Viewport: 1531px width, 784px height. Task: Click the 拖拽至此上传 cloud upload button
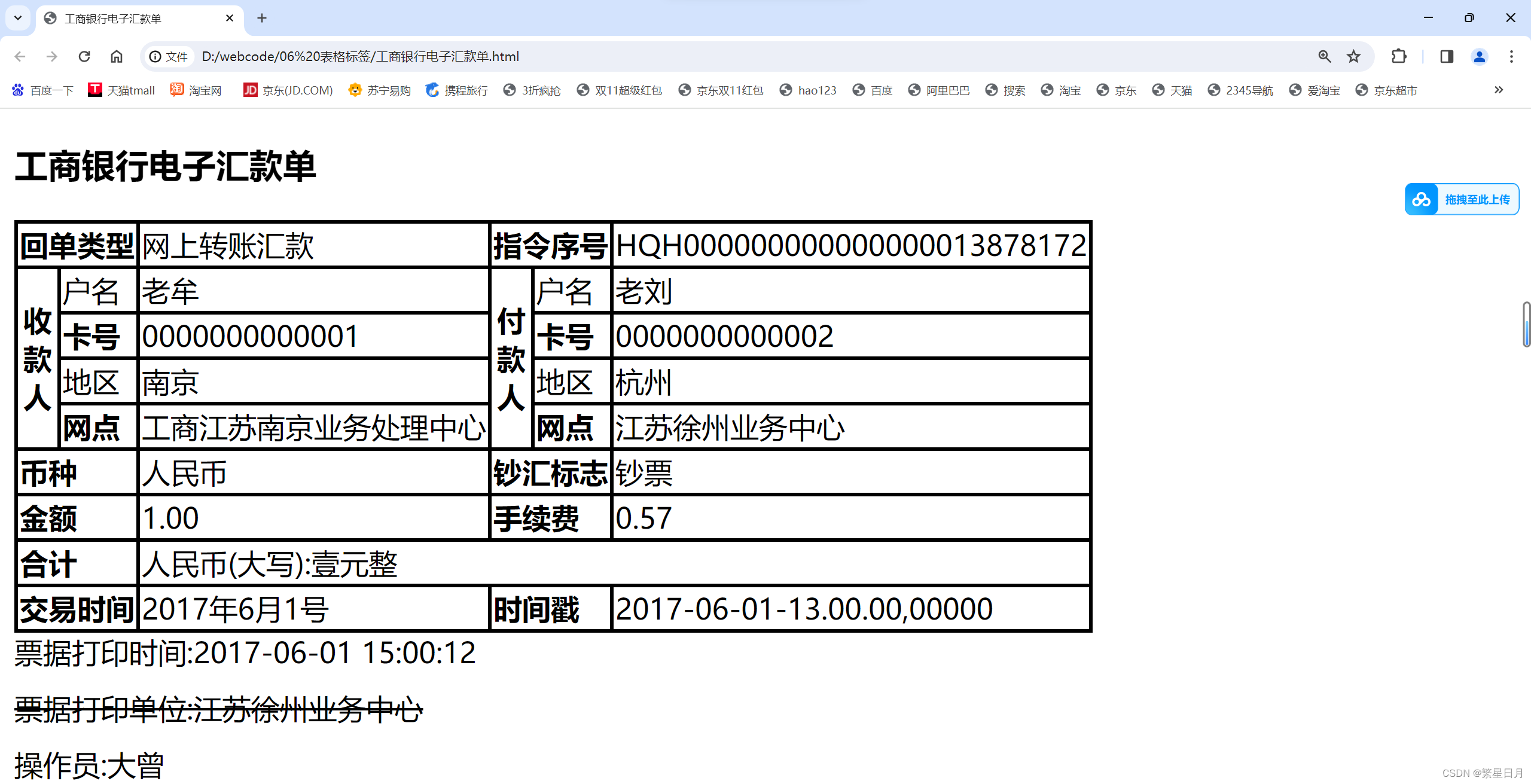(x=1461, y=199)
